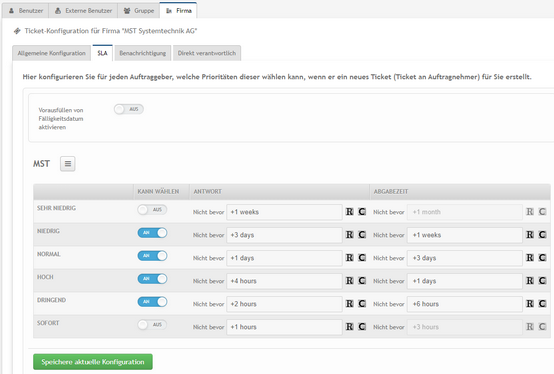The width and height of the screenshot is (554, 374).
Task: Open the Externe Benutzer tab
Action: (83, 11)
